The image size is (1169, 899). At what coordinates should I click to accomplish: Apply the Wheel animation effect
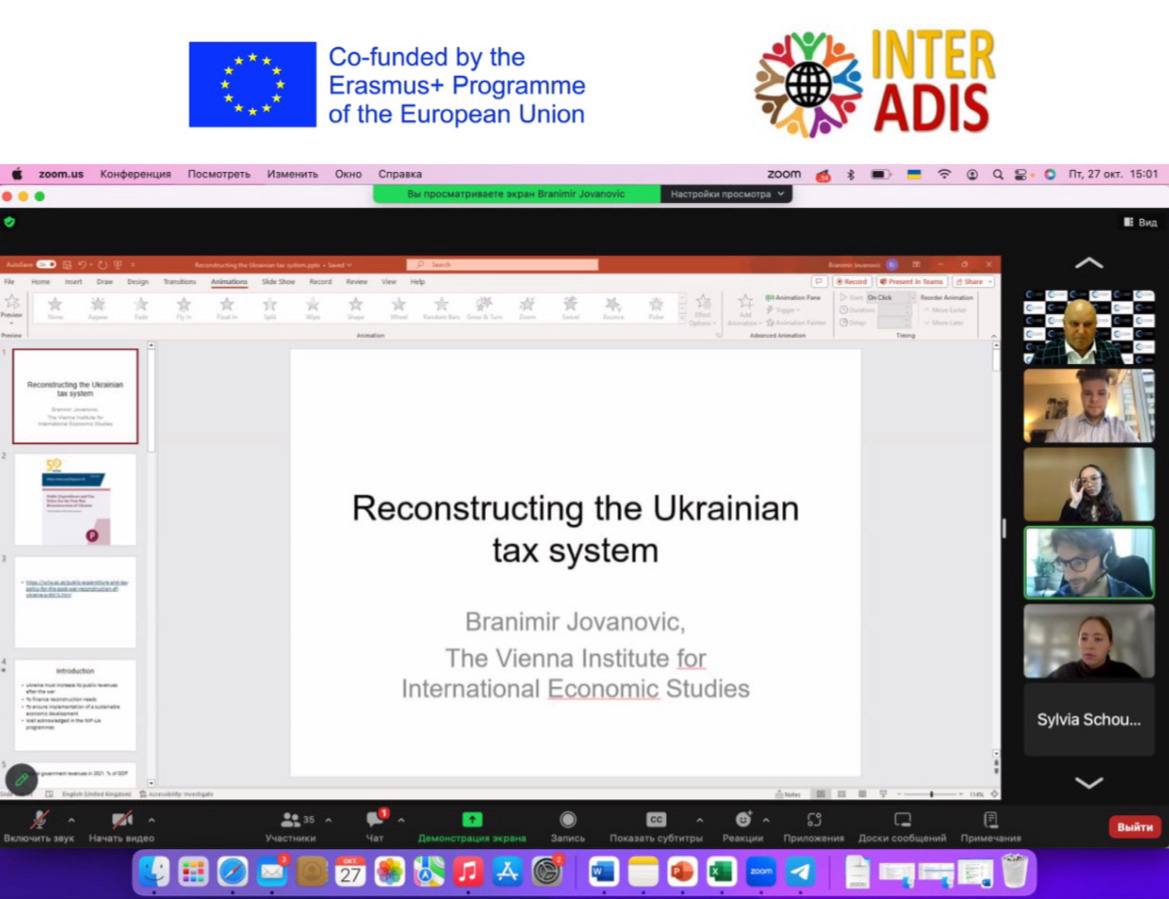(399, 308)
